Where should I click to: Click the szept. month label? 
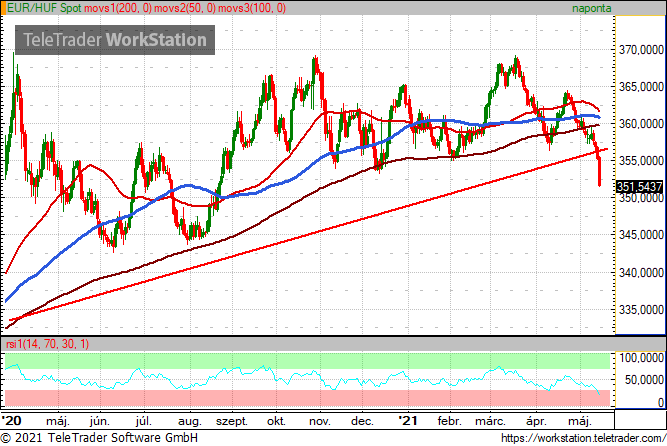point(232,422)
